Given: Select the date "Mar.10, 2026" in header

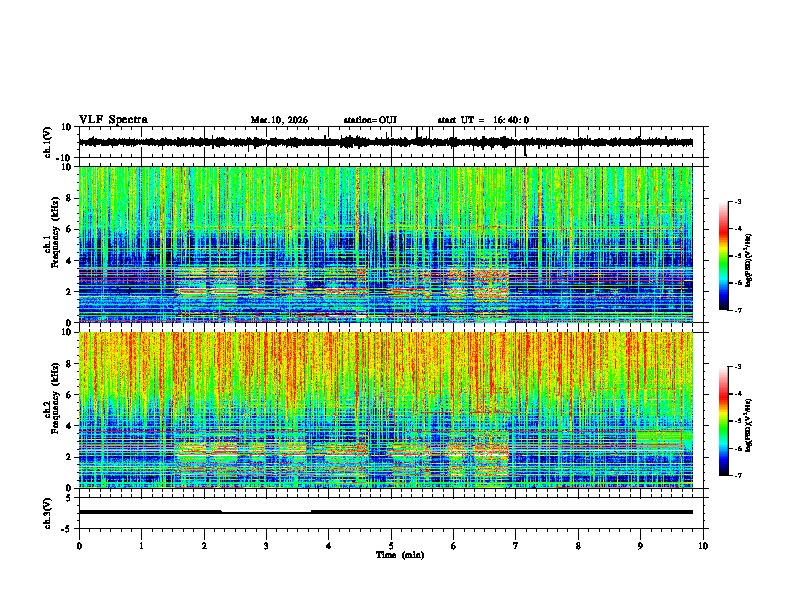Looking at the screenshot, I should coord(279,120).
